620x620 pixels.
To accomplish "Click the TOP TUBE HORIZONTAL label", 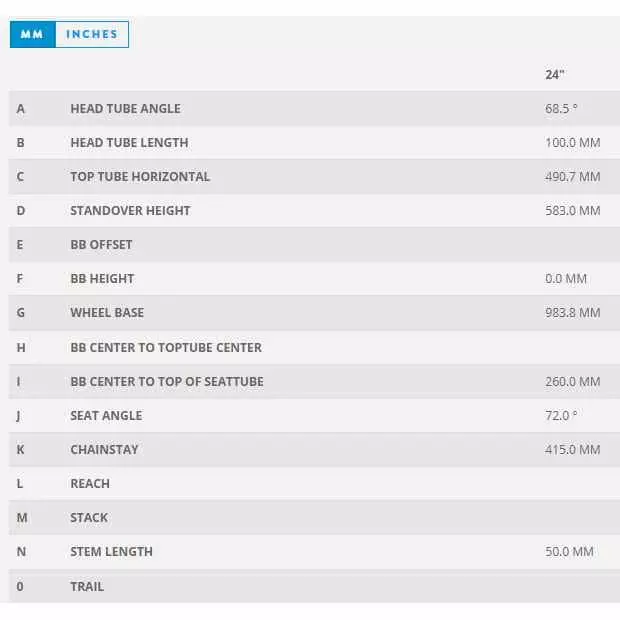I will 140,177.
